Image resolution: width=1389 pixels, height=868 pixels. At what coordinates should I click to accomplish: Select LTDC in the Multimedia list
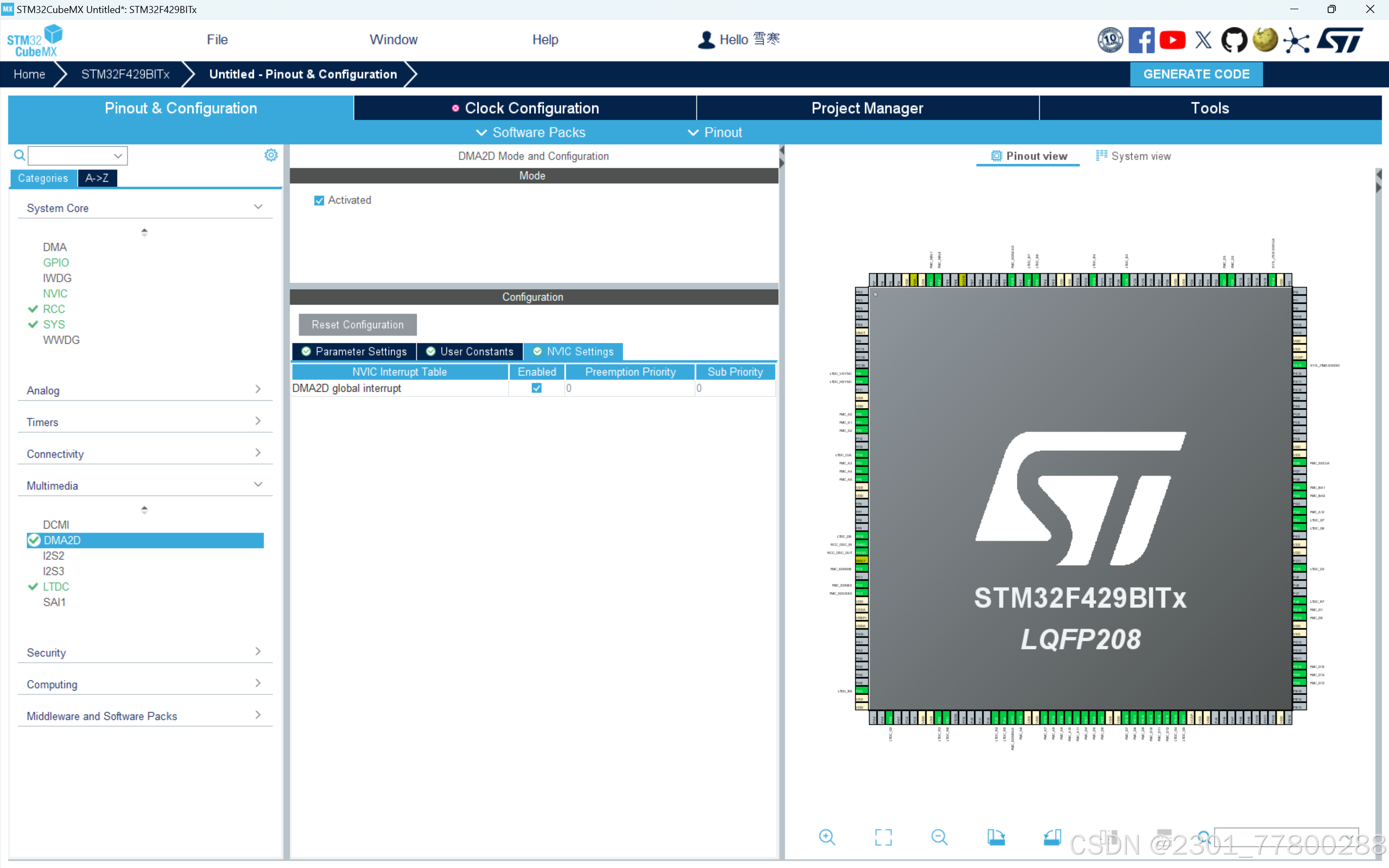click(56, 586)
